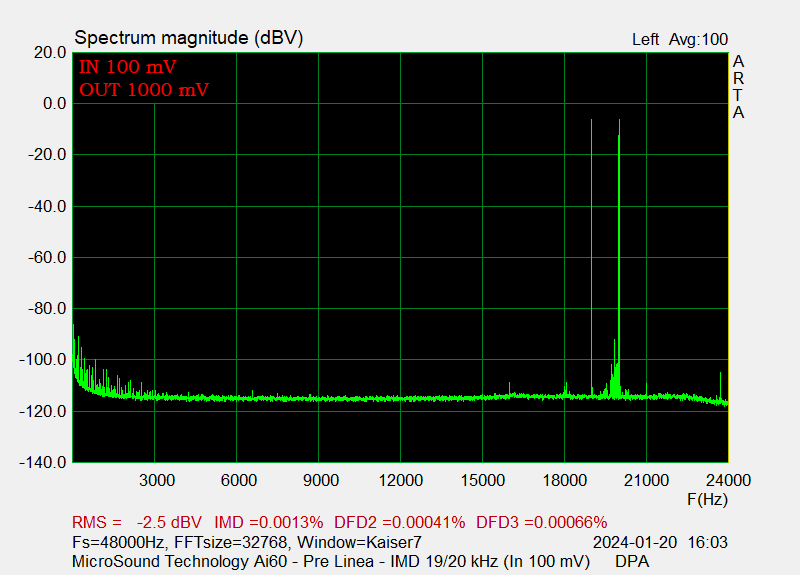The height and width of the screenshot is (575, 800).
Task: Click the '20.0' y-axis value
Action: pos(50,53)
